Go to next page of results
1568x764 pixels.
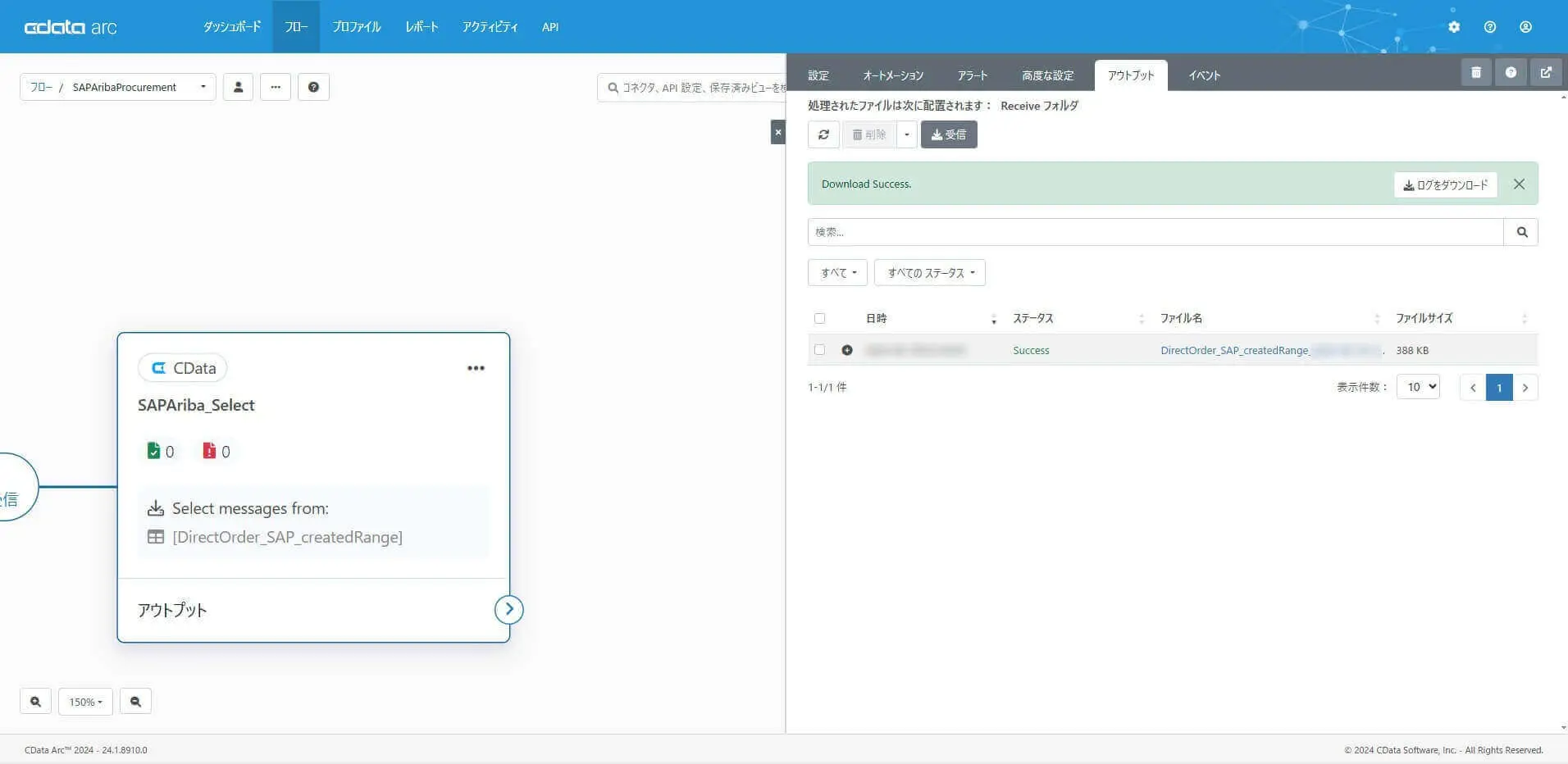click(x=1525, y=388)
